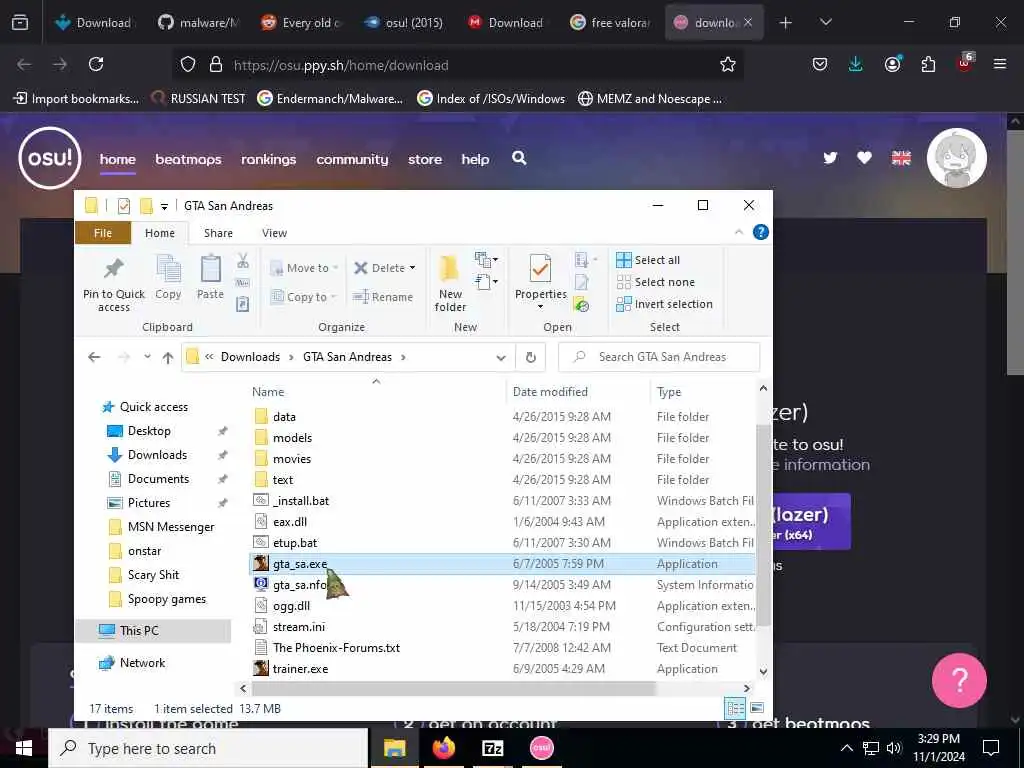Image resolution: width=1024 pixels, height=768 pixels.
Task: Open Windows Start menu
Action: (24, 748)
